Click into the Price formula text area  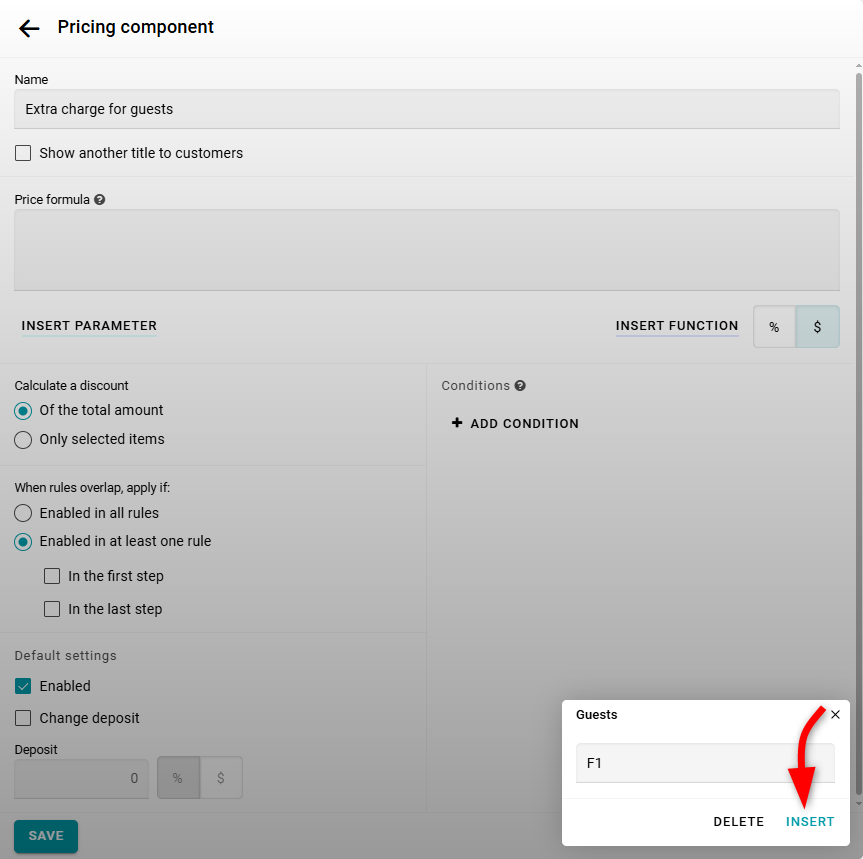(426, 250)
